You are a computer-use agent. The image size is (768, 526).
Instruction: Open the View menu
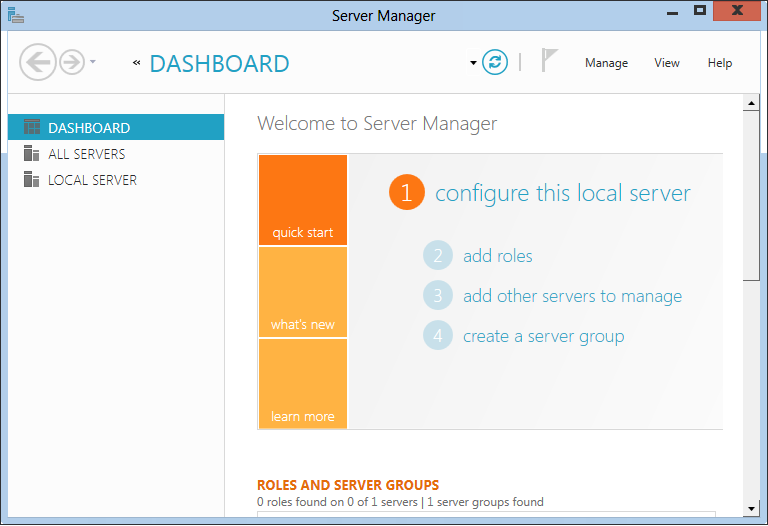point(667,63)
